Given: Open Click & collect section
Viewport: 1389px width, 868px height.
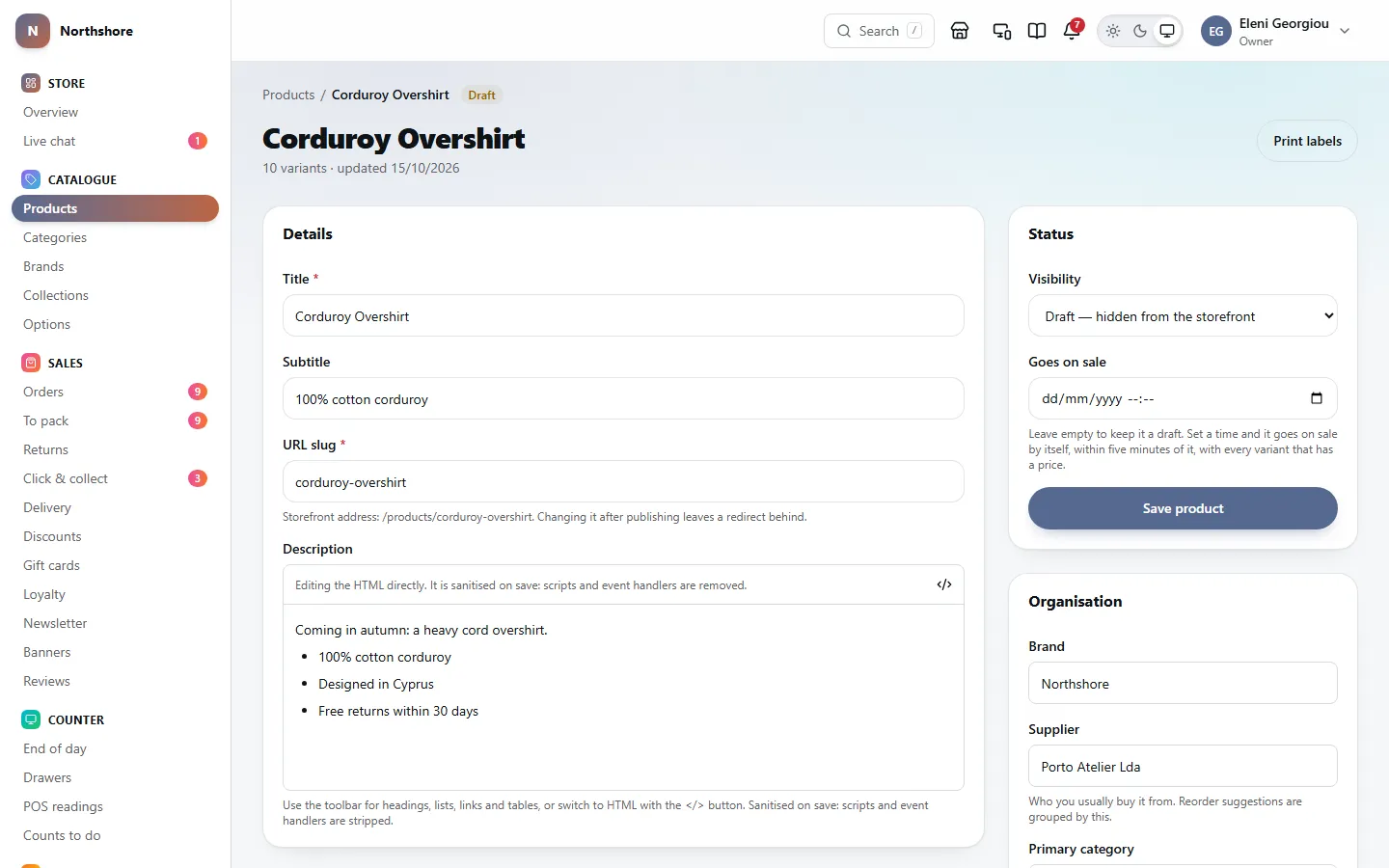Looking at the screenshot, I should 115,478.
